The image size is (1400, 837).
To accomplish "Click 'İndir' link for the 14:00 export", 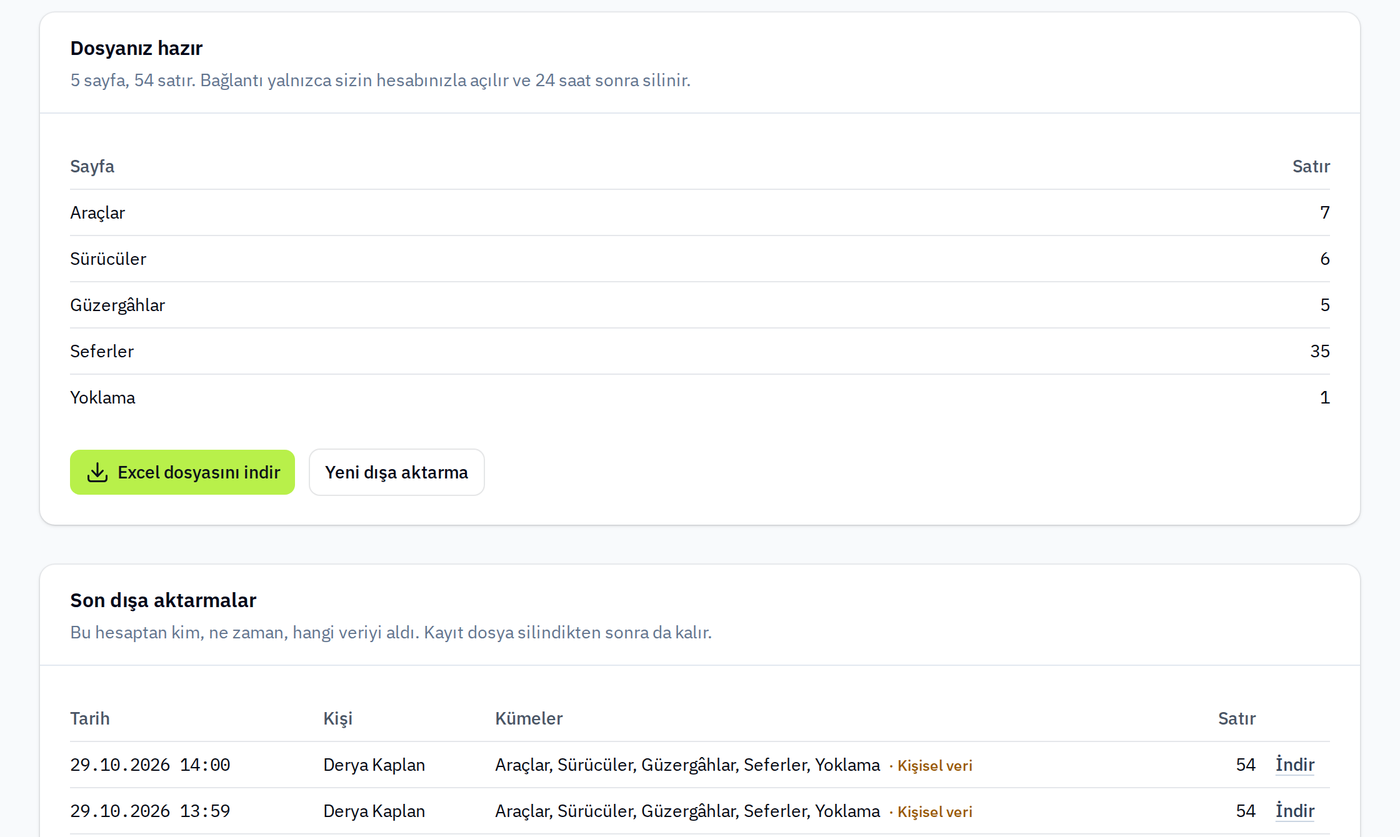I will (x=1295, y=765).
